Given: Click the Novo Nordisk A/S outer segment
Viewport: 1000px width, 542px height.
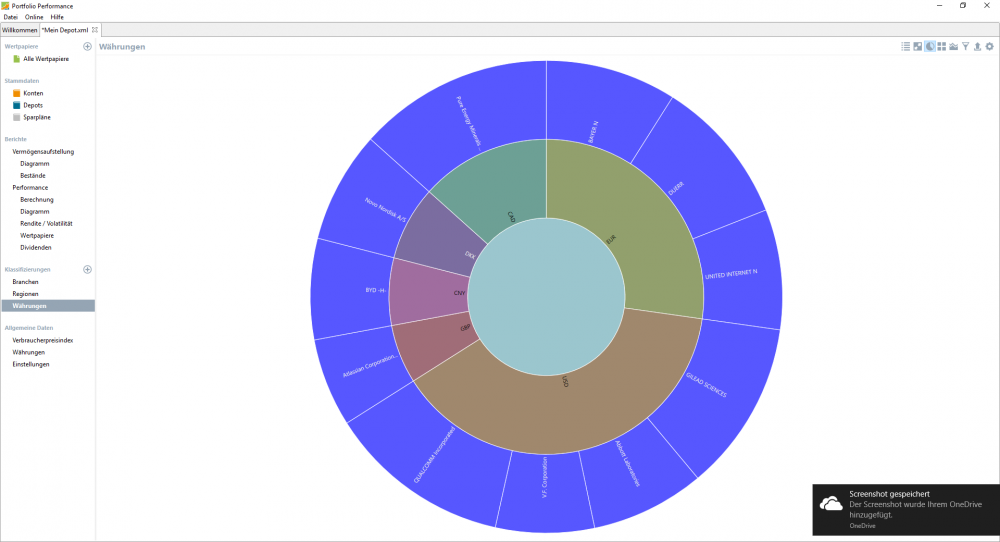Looking at the screenshot, I should click(370, 198).
